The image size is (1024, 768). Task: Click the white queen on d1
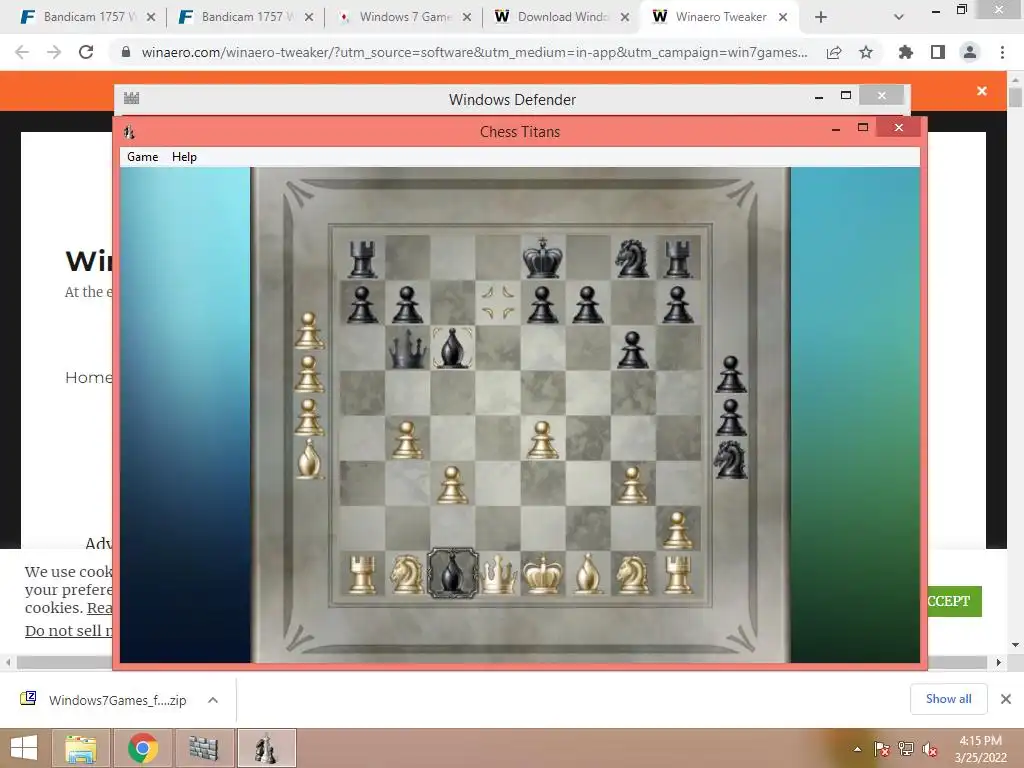[498, 574]
